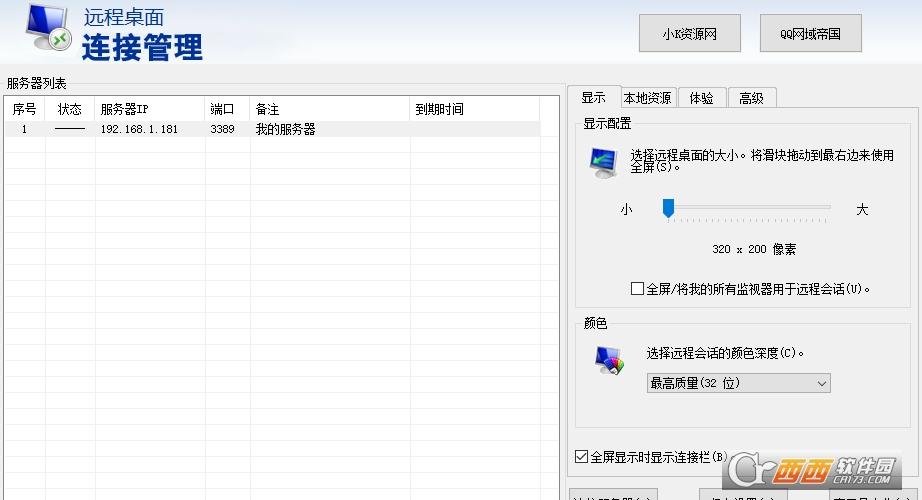Select server row 192.168.1.181

click(x=138, y=130)
